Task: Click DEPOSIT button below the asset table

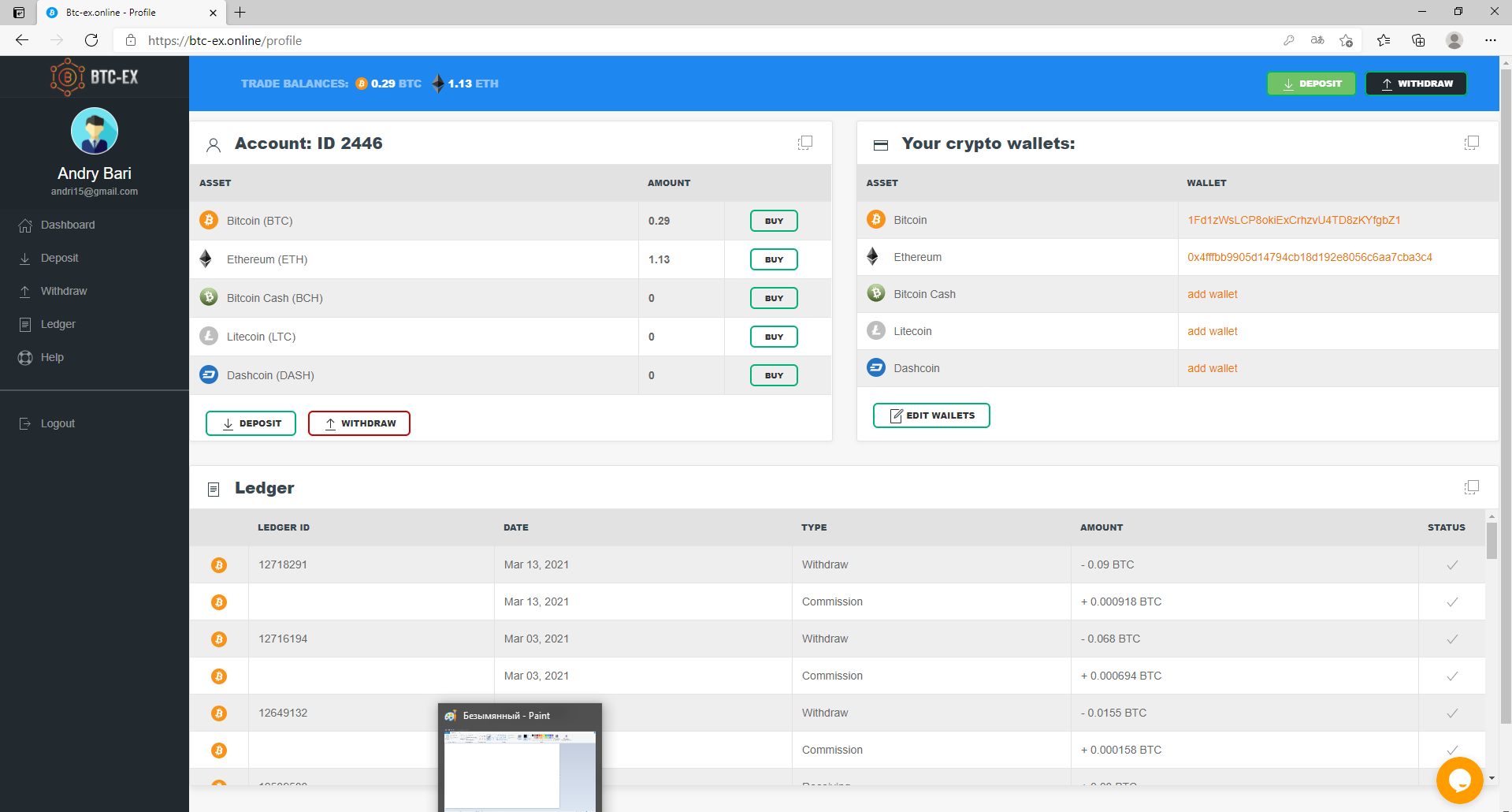Action: 251,423
